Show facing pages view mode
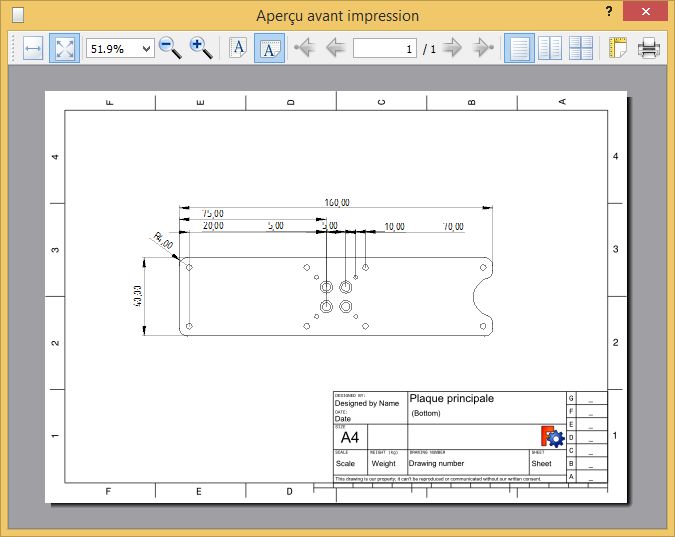675x537 pixels. (550, 48)
